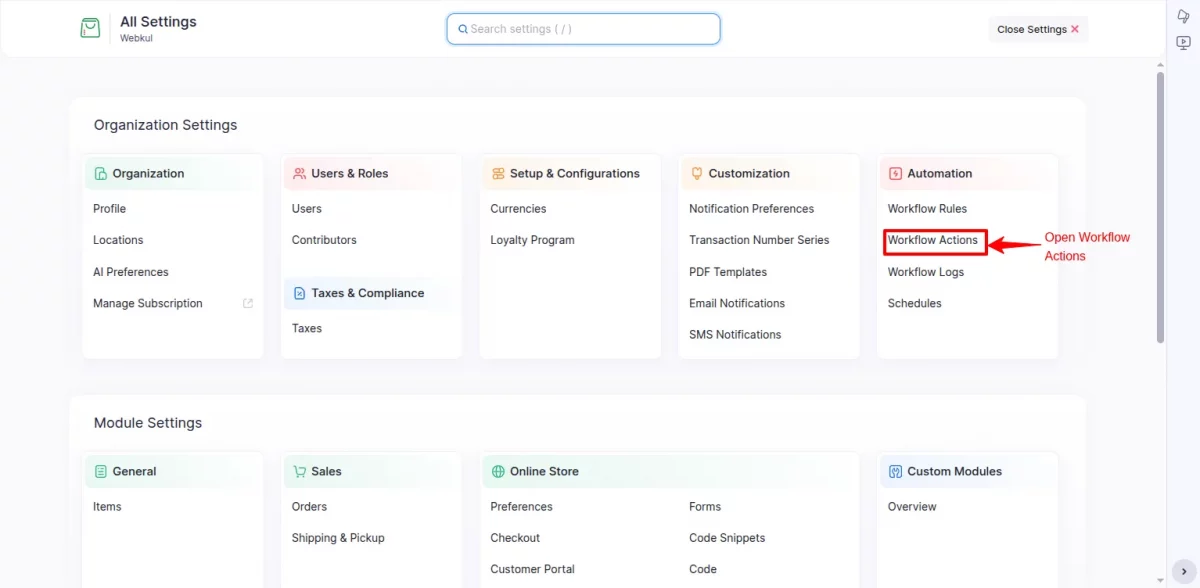
Task: Open Locations settings
Action: (x=118, y=240)
